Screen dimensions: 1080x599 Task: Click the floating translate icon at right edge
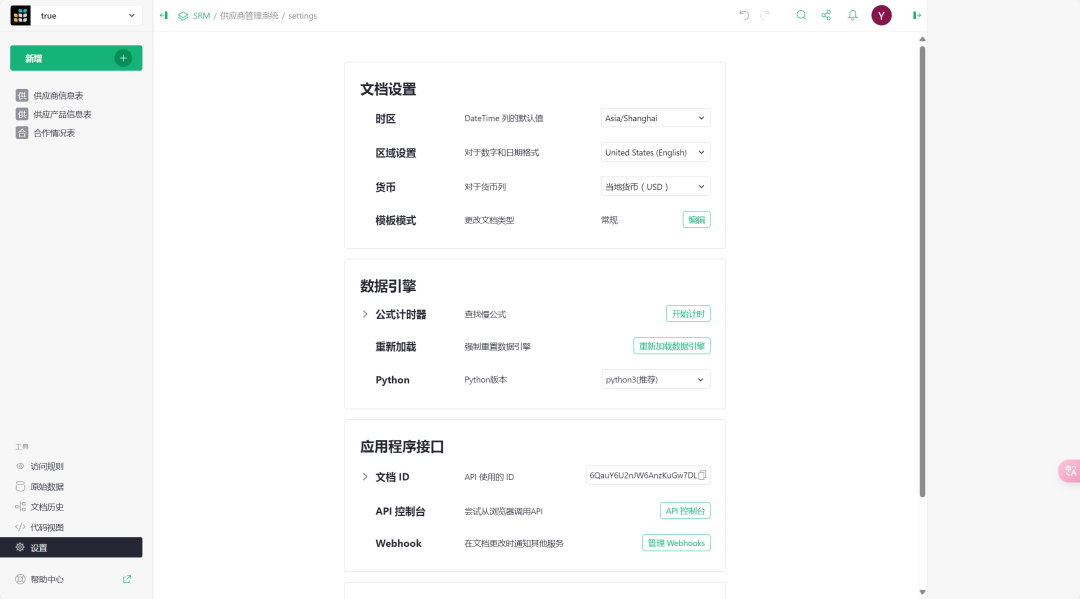pyautogui.click(x=1069, y=470)
